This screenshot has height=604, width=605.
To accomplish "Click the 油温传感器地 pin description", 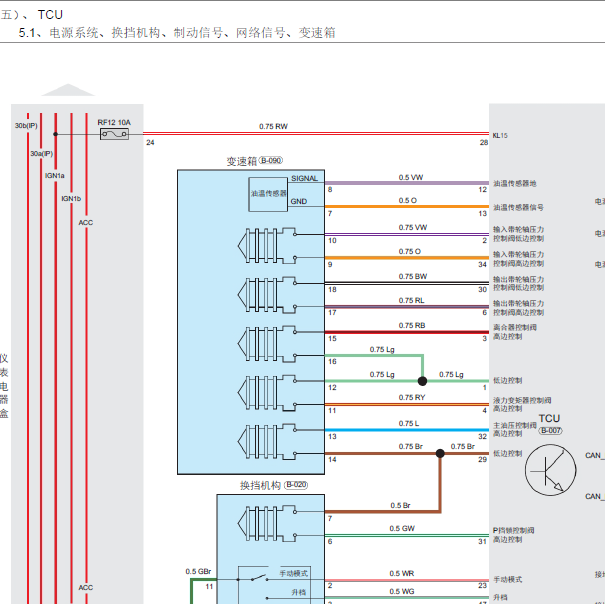I will (515, 184).
